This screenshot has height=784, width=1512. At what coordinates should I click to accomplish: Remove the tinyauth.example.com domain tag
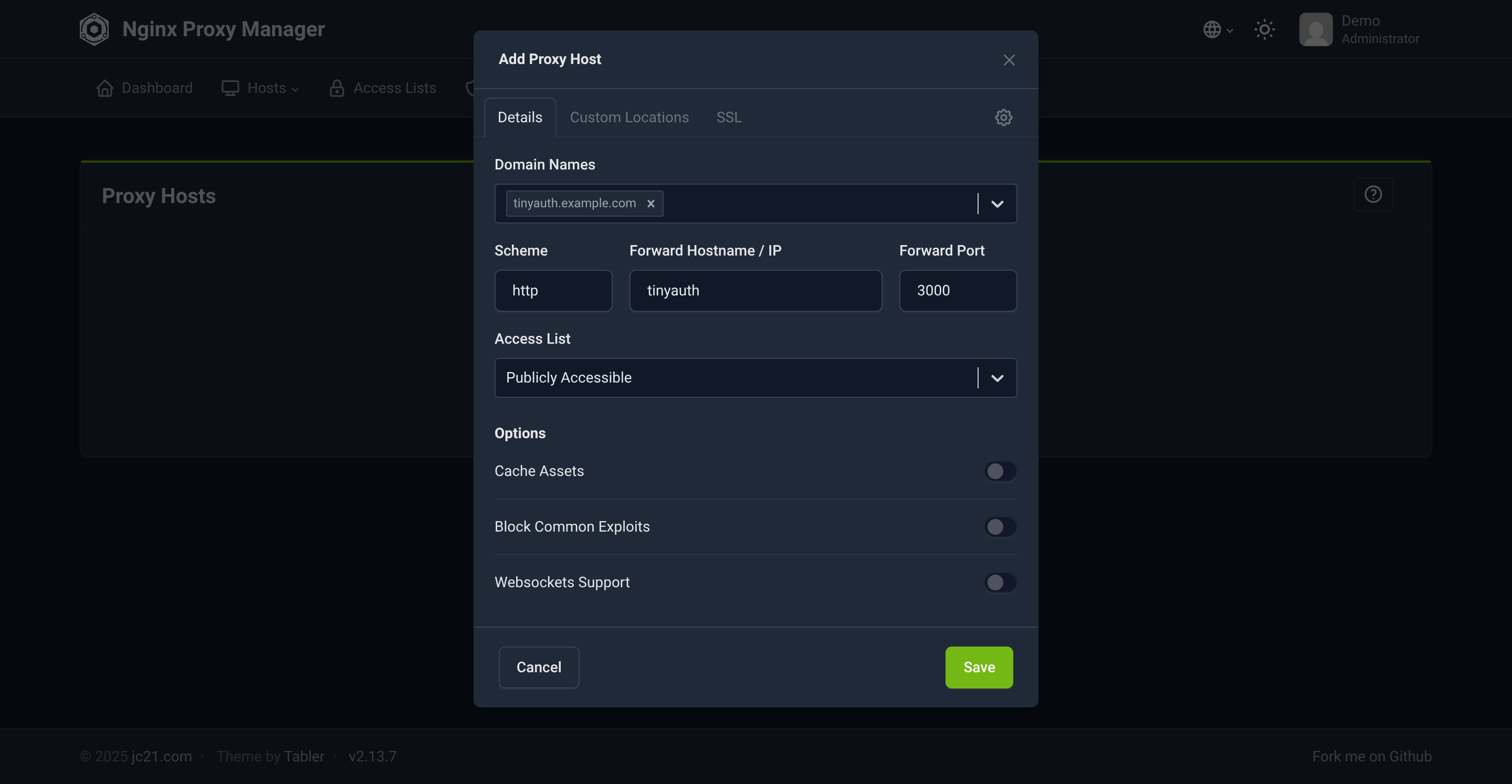(x=651, y=204)
